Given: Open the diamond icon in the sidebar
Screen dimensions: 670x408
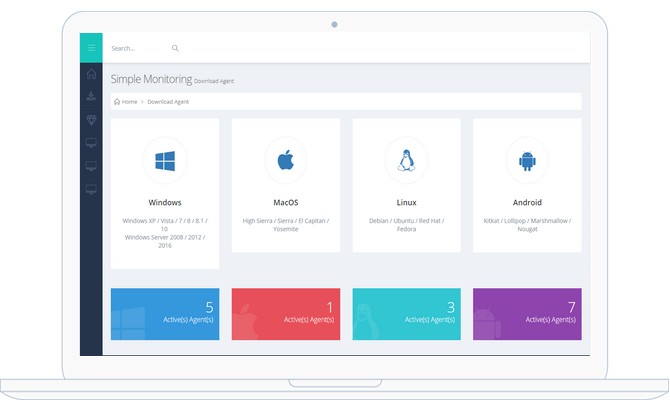Looking at the screenshot, I should [91, 120].
